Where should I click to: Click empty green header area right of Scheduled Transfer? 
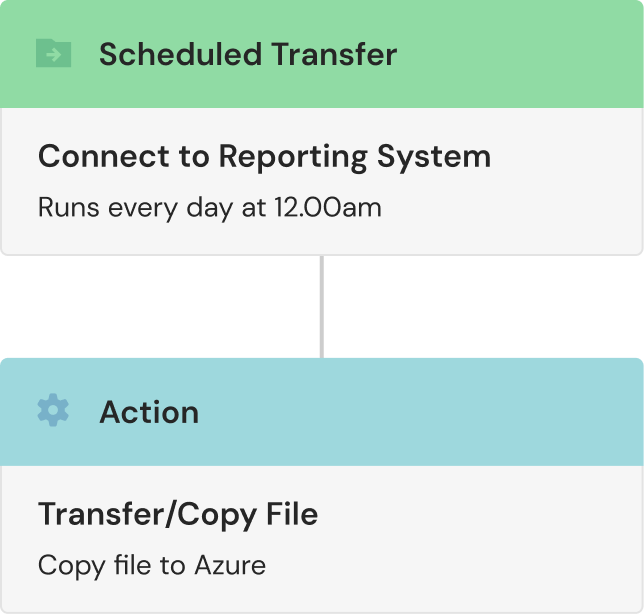[x=520, y=54]
